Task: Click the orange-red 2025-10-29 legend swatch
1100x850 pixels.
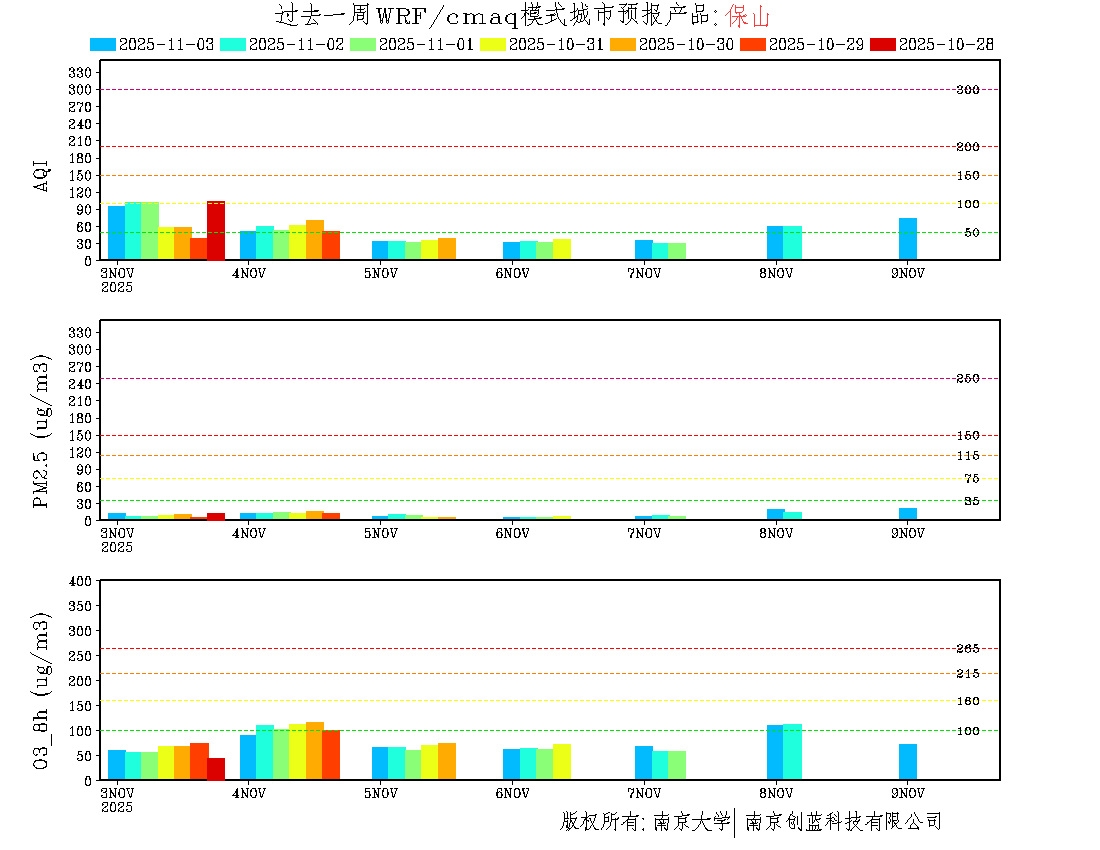Action: pyautogui.click(x=753, y=44)
